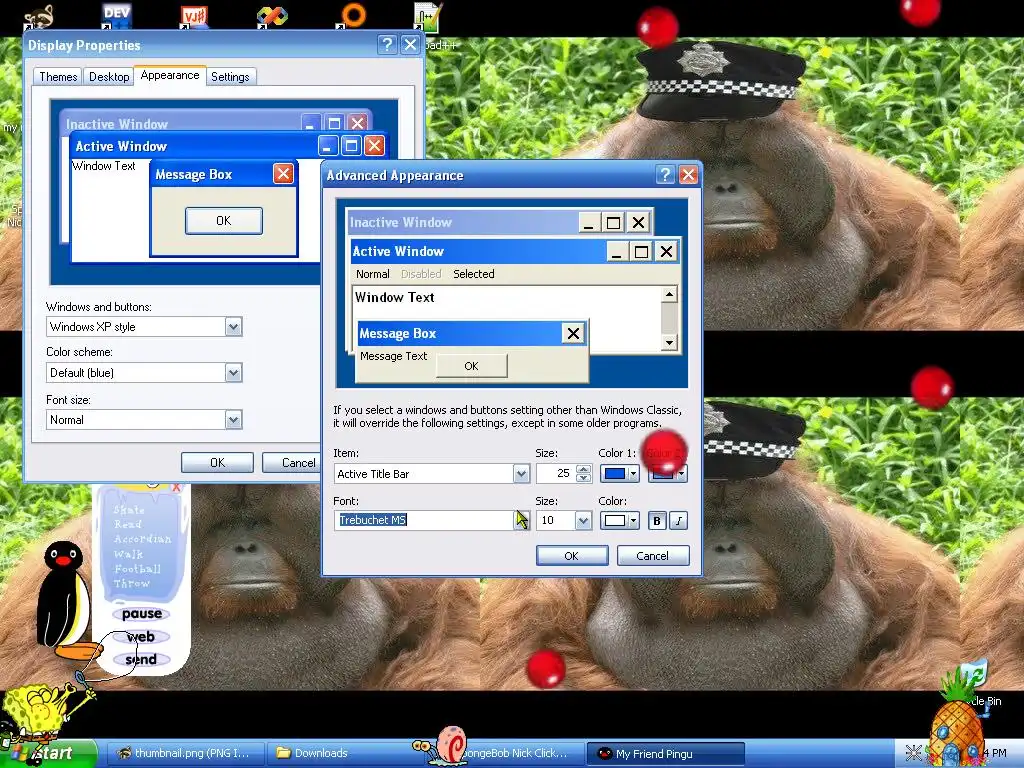Click Cancel in the Display Properties dialog
The width and height of the screenshot is (1024, 768).
click(291, 462)
